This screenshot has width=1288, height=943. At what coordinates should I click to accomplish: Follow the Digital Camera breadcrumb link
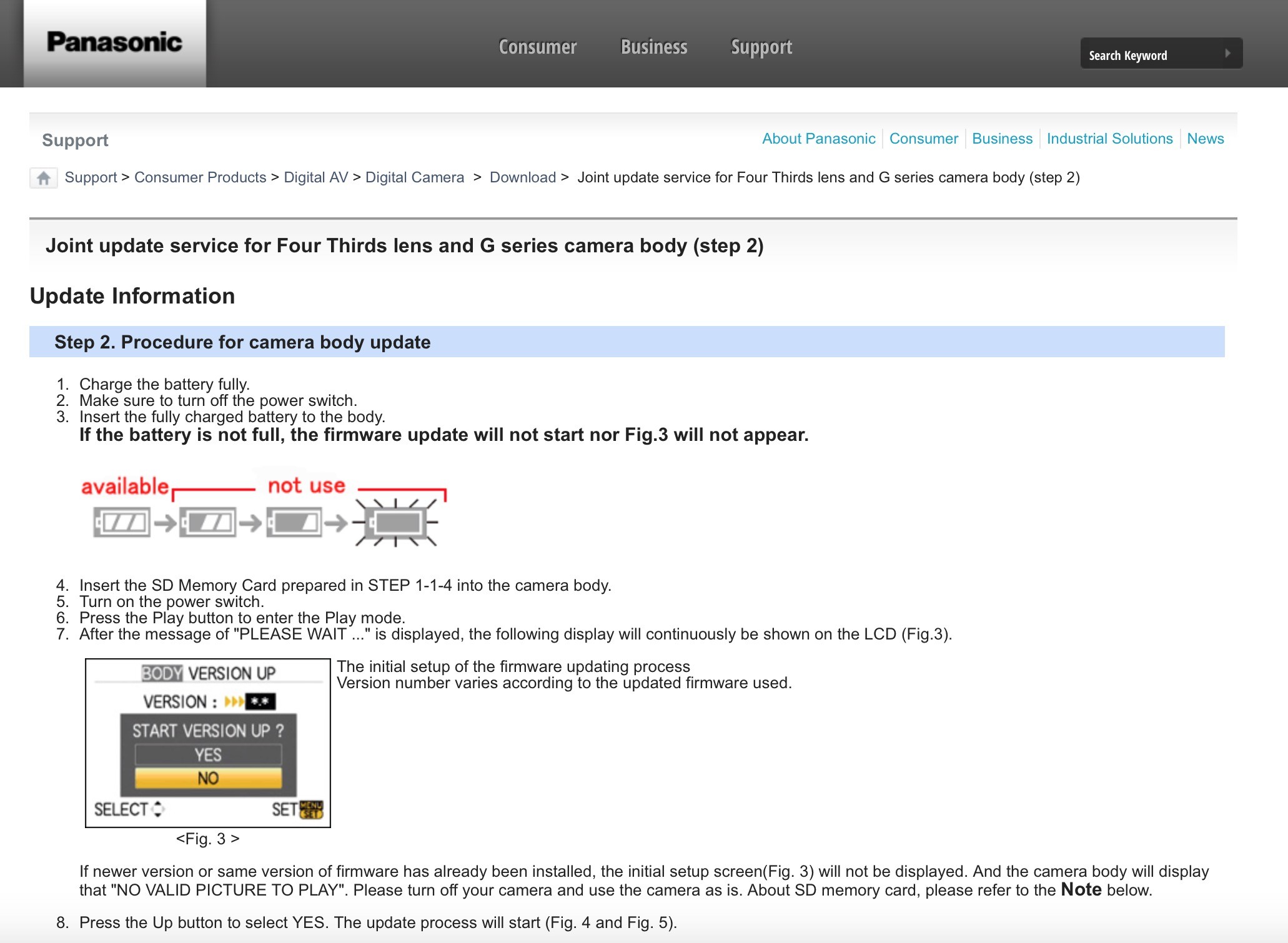point(414,177)
